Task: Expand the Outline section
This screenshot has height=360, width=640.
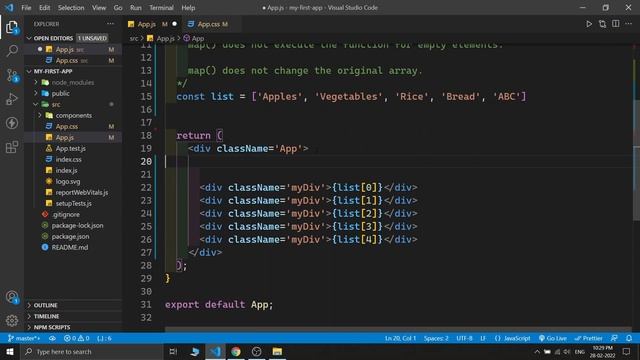Action: [x=73, y=305]
